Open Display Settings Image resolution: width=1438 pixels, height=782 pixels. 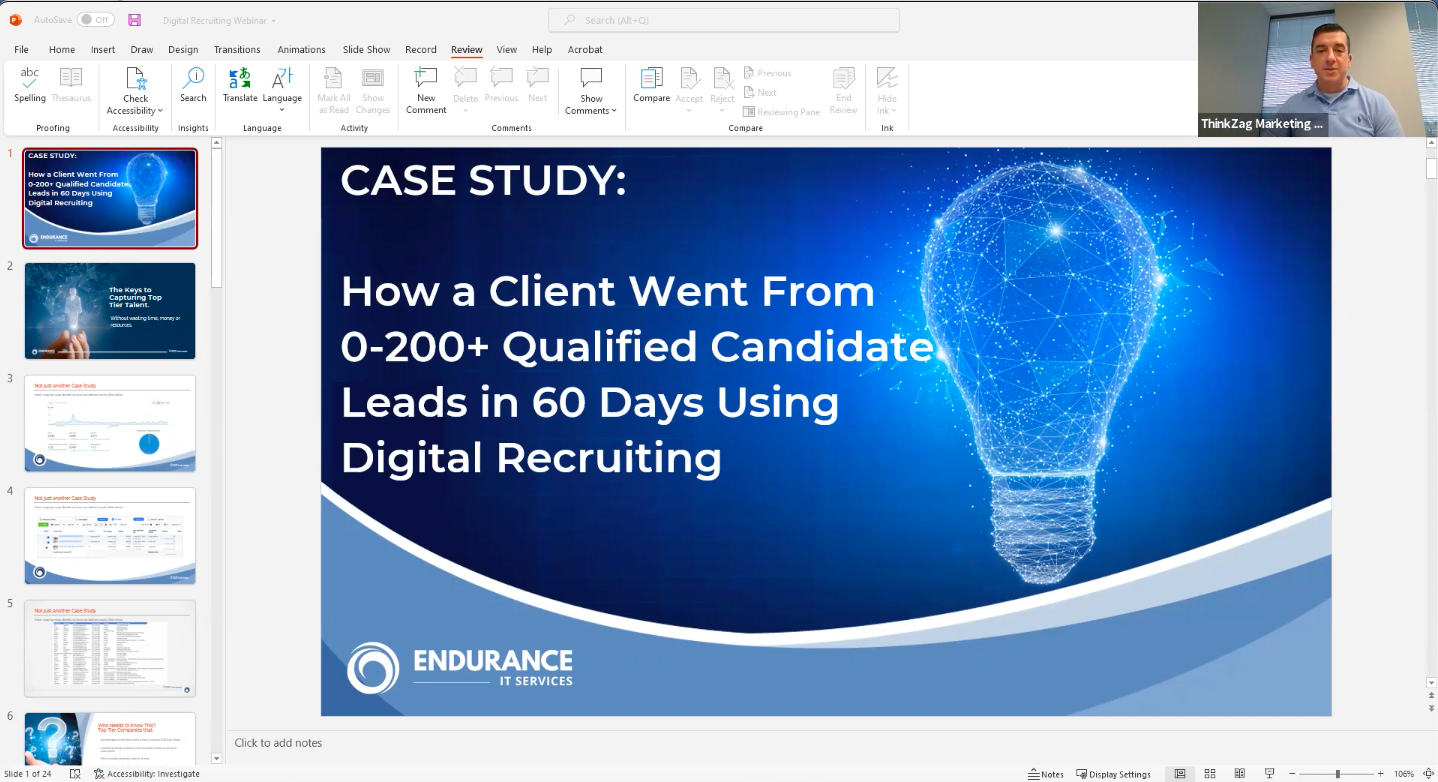click(1113, 774)
